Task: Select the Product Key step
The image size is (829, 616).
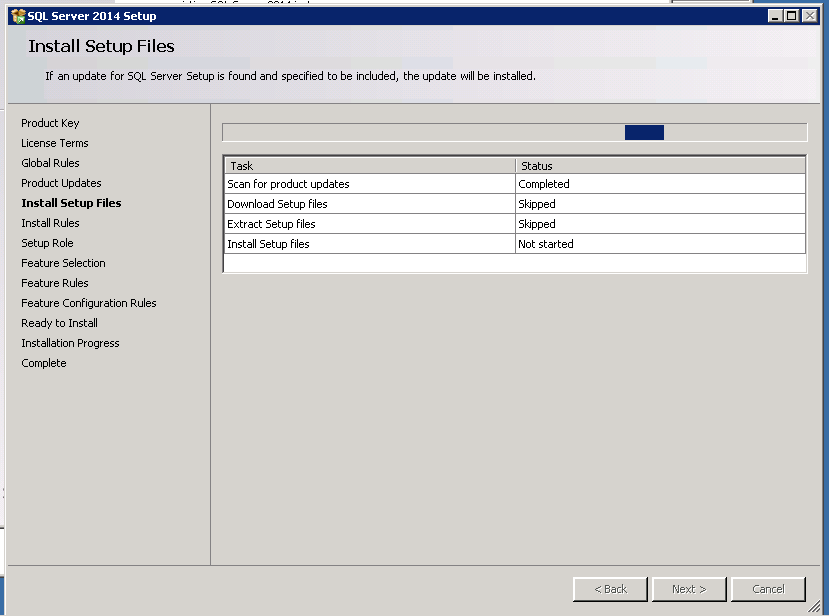Action: coord(50,123)
